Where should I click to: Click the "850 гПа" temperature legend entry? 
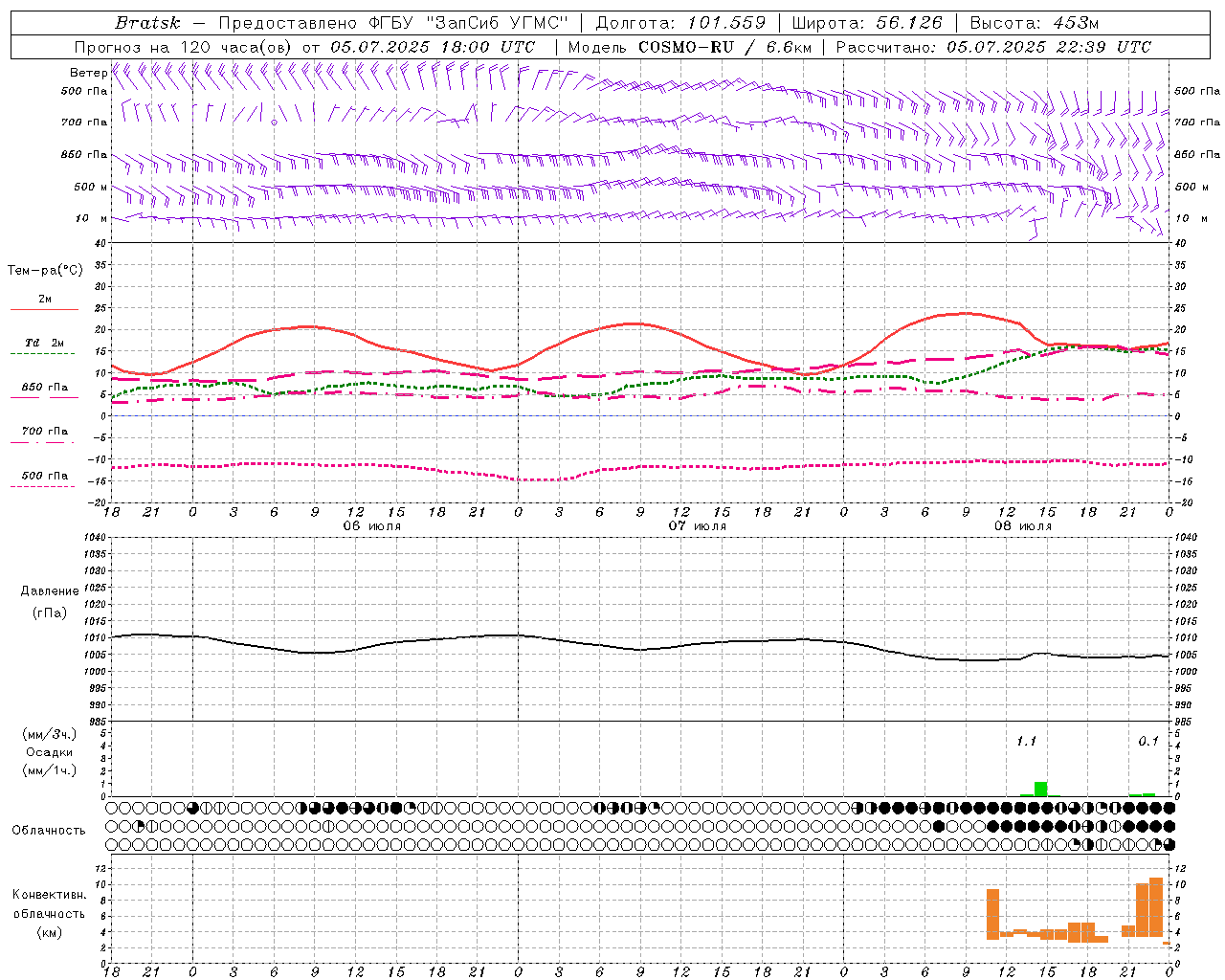tap(44, 388)
